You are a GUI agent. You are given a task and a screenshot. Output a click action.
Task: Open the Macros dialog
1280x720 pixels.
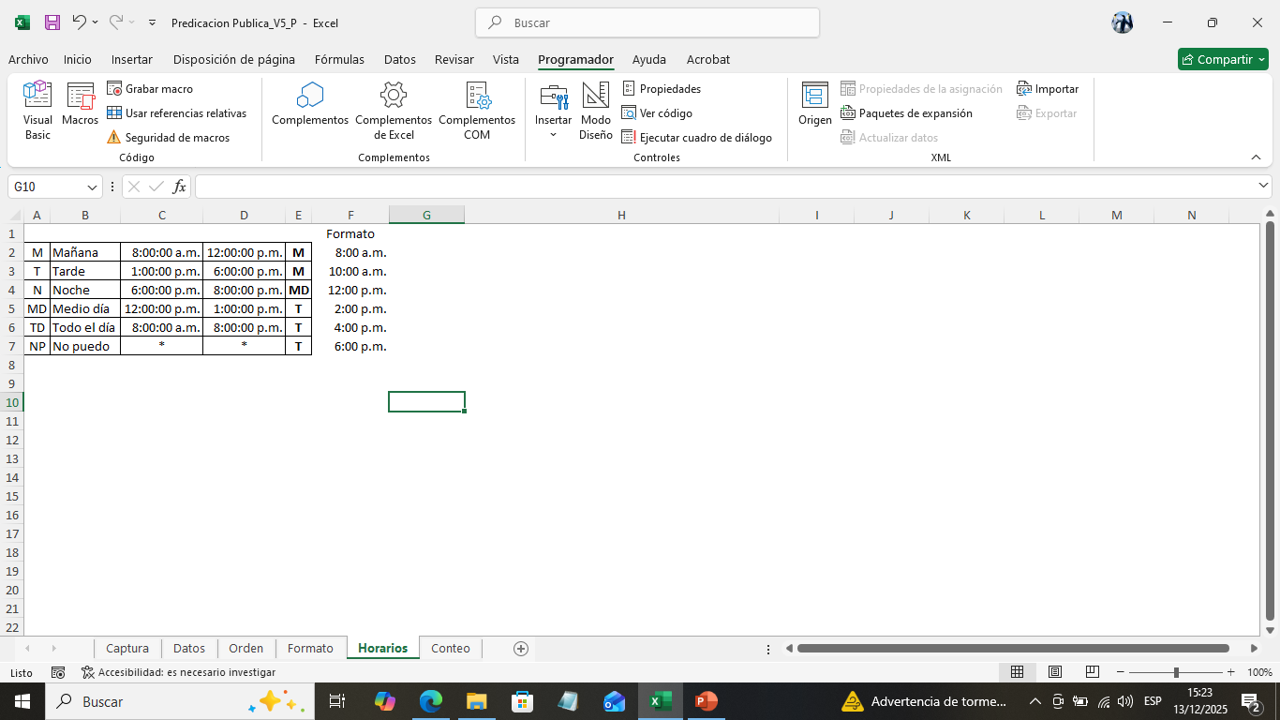click(x=80, y=106)
